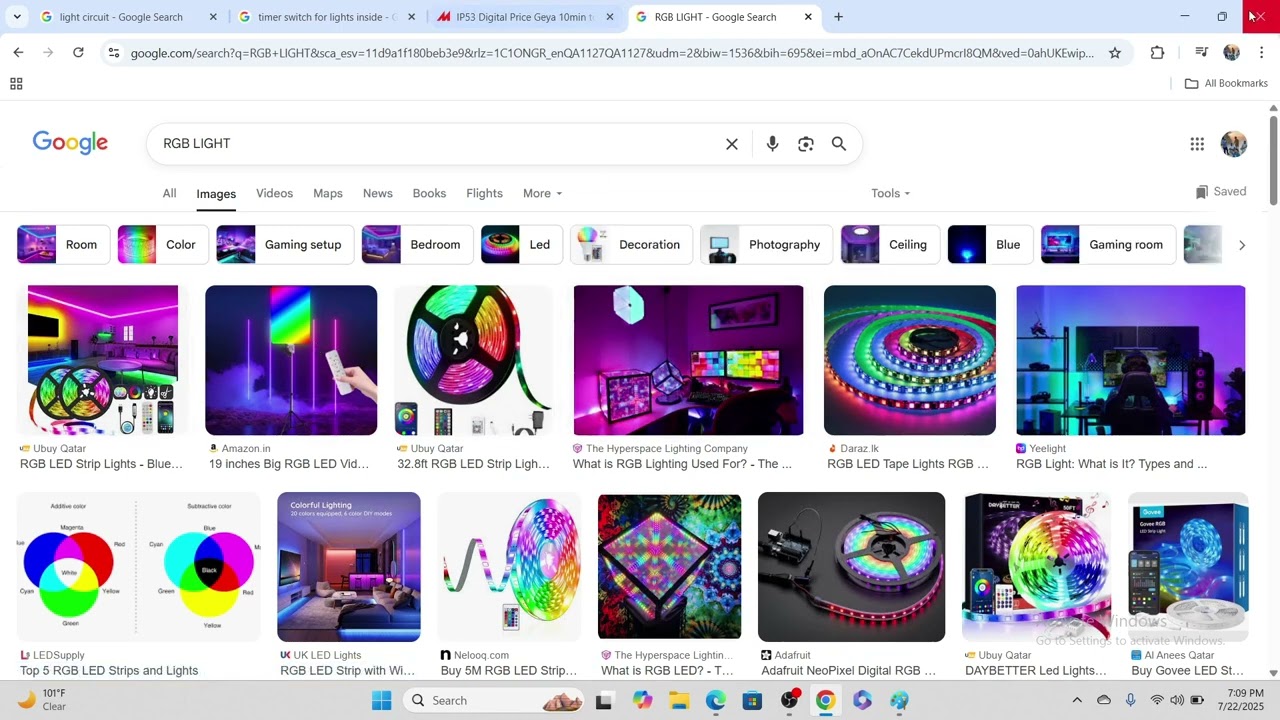The image size is (1280, 720).
Task: Click the voice search microphone icon
Action: [772, 144]
